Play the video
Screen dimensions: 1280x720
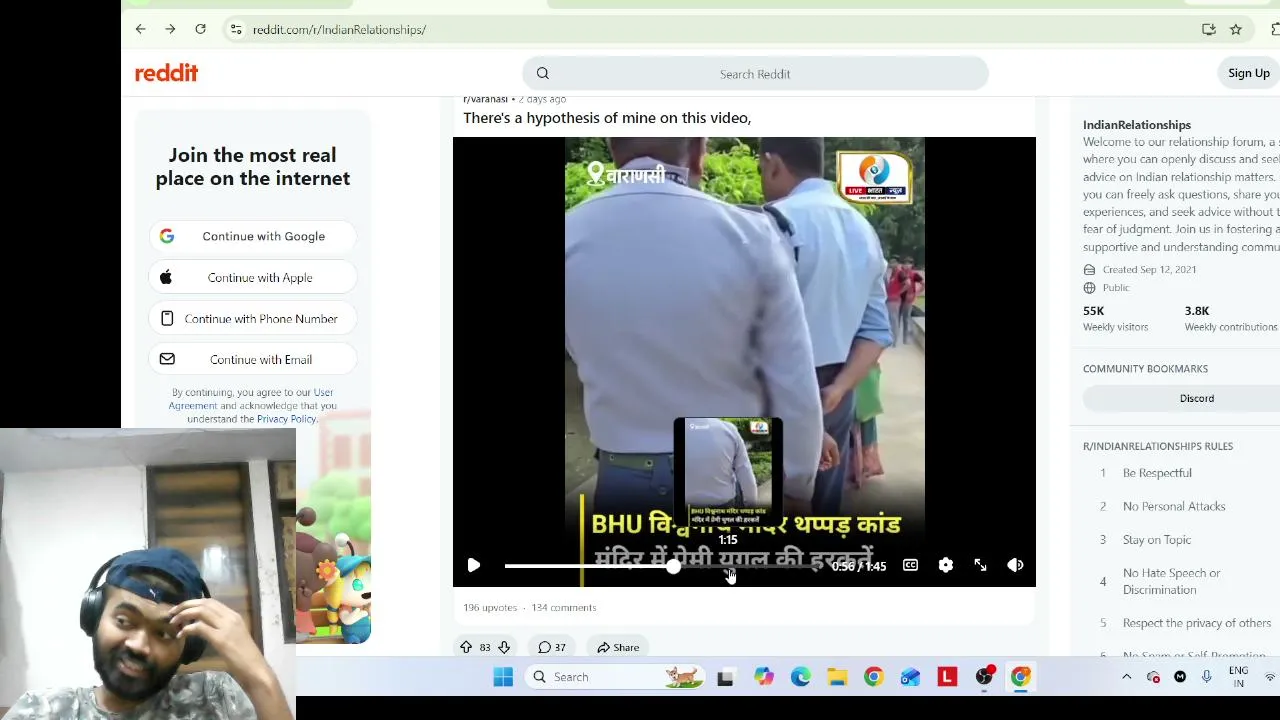474,566
